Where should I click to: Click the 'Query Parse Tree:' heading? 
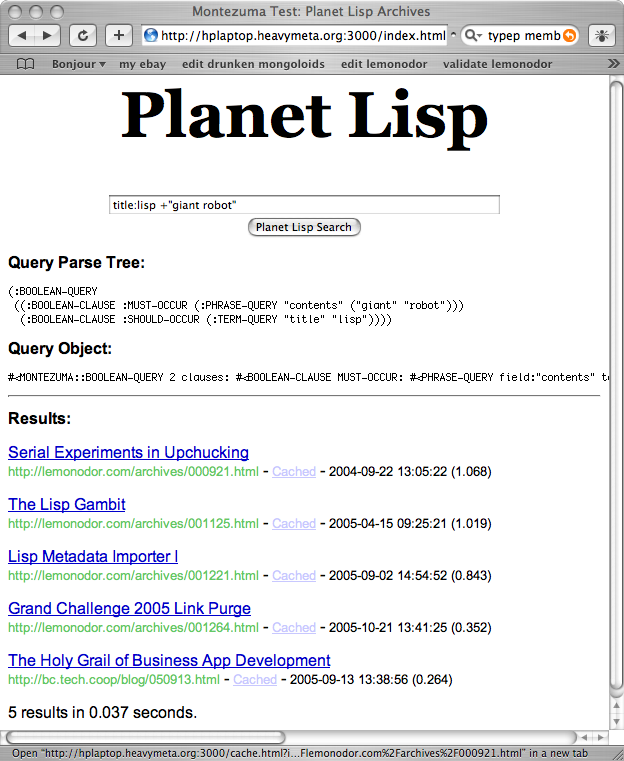(77, 263)
